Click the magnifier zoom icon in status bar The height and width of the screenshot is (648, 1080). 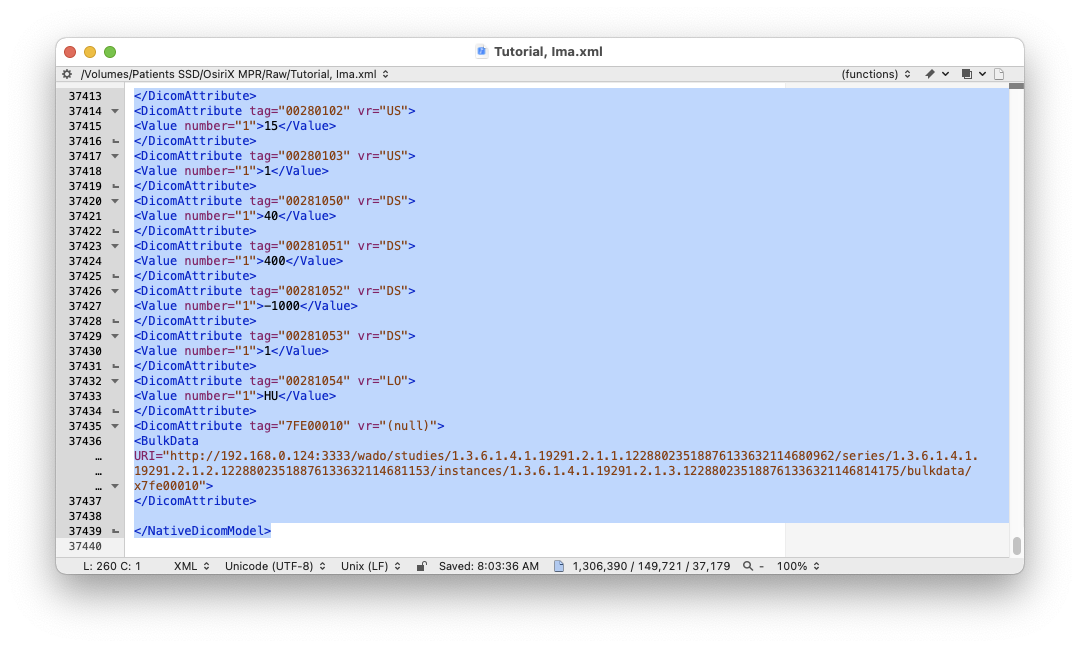747,566
